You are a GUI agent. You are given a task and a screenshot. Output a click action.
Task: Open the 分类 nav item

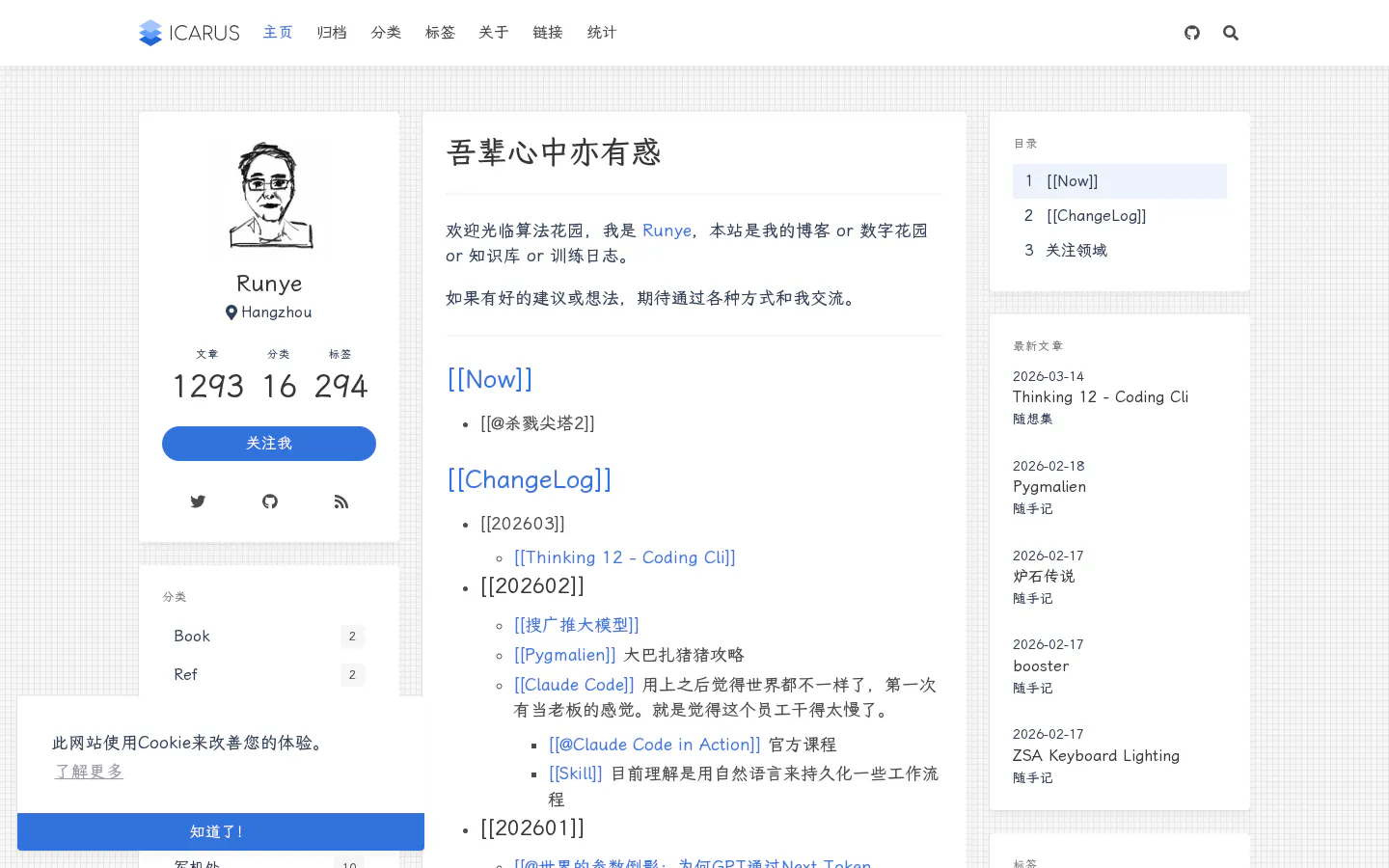click(386, 33)
